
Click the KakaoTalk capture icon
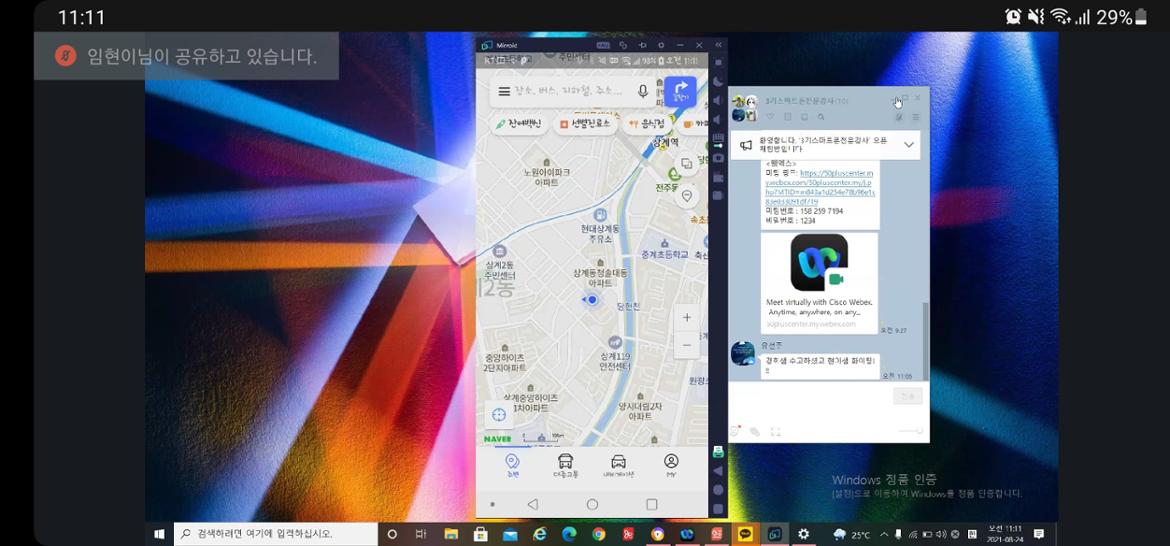coord(775,431)
